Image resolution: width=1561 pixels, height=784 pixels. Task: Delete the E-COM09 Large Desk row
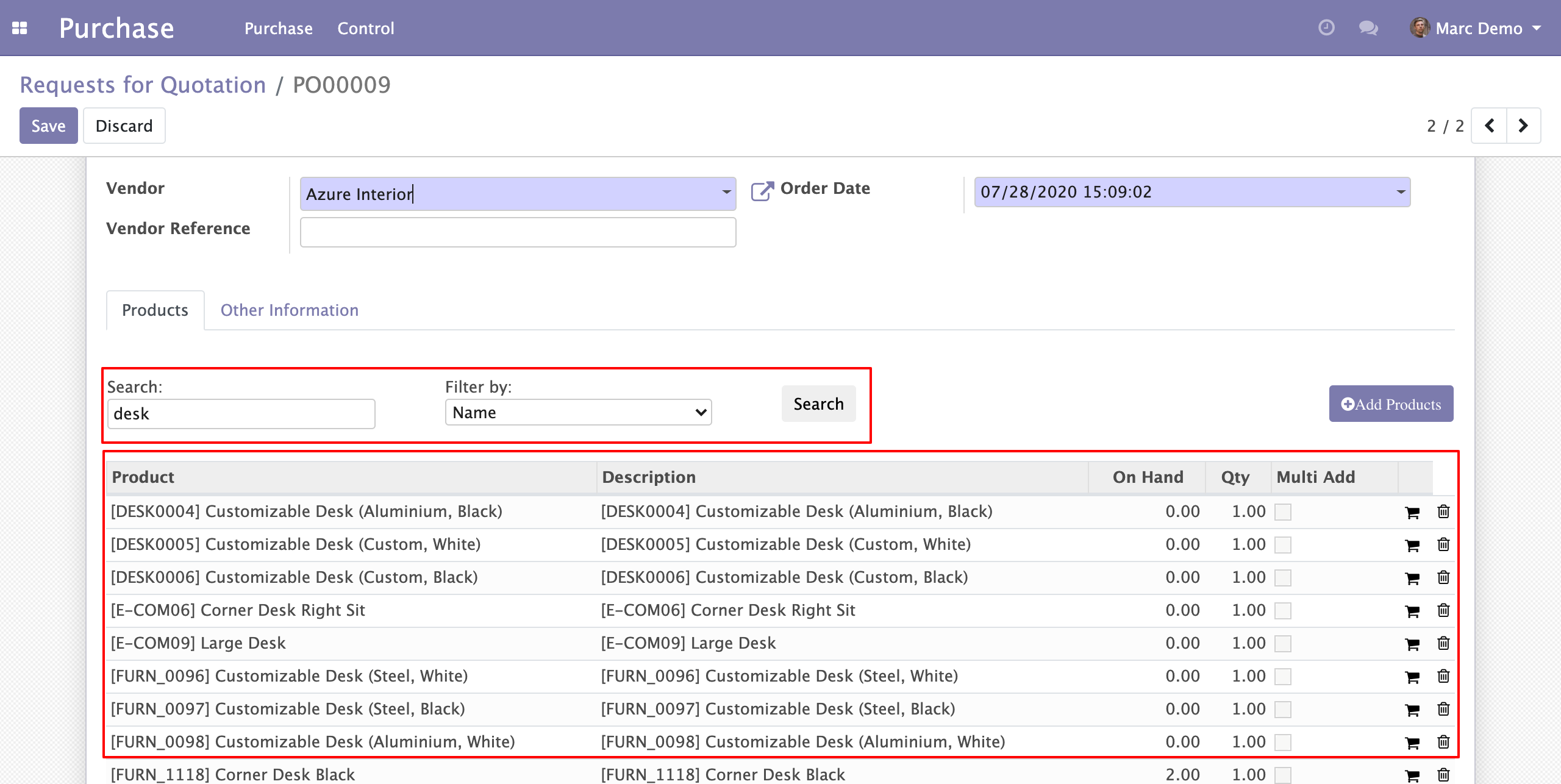[1443, 643]
